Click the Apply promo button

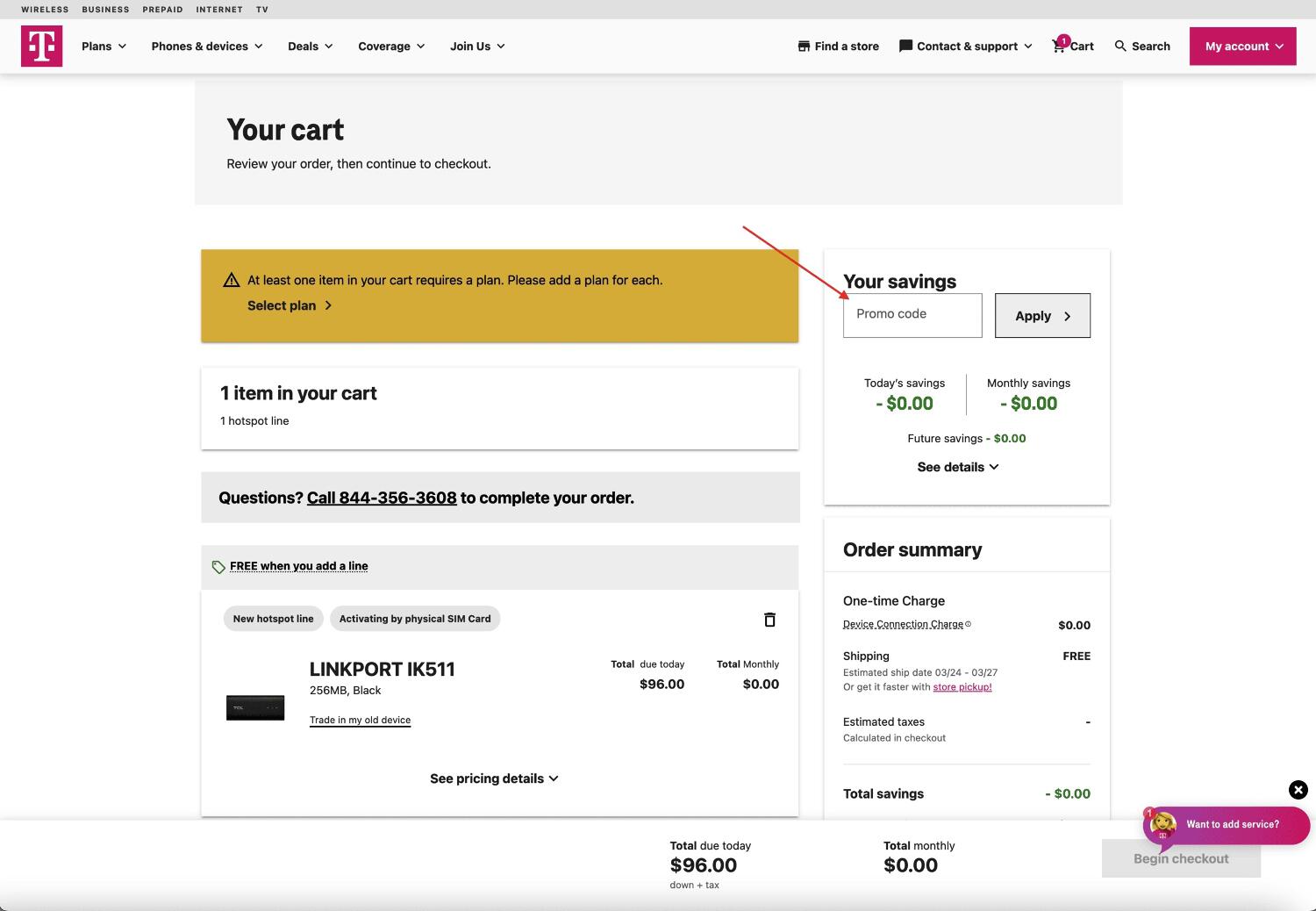(x=1042, y=315)
